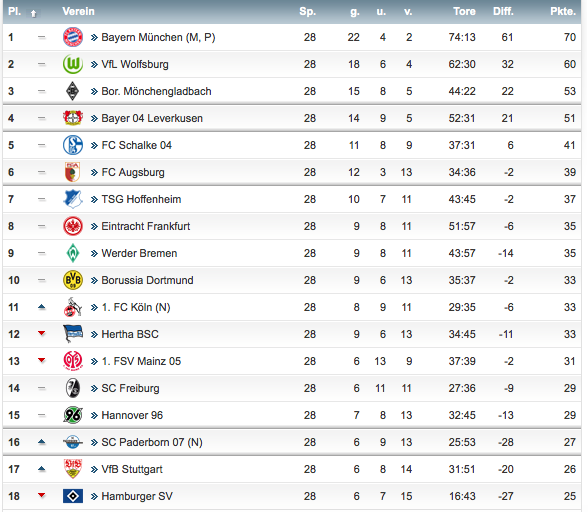
Task: Select the Diff. column header
Action: (x=503, y=12)
